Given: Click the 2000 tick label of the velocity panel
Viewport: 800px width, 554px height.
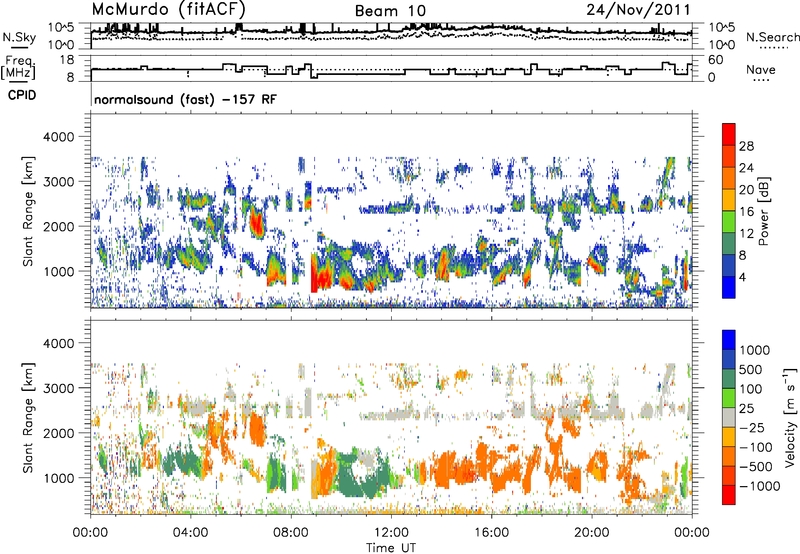Looking at the screenshot, I should tap(58, 433).
